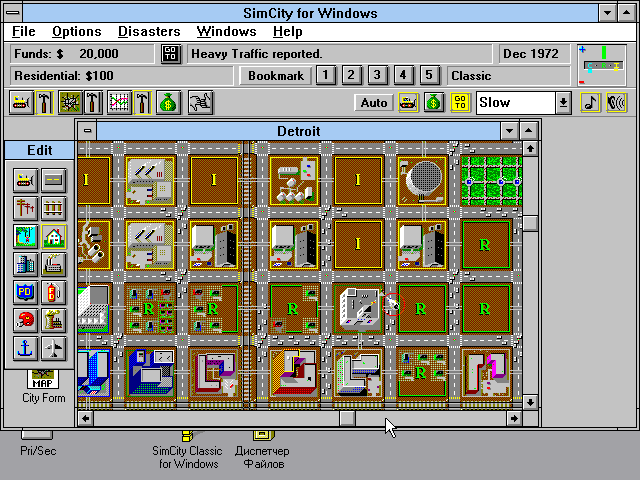Screen dimensions: 640x480
Task: Select the Industrial zone factory tool
Action: click(x=53, y=264)
